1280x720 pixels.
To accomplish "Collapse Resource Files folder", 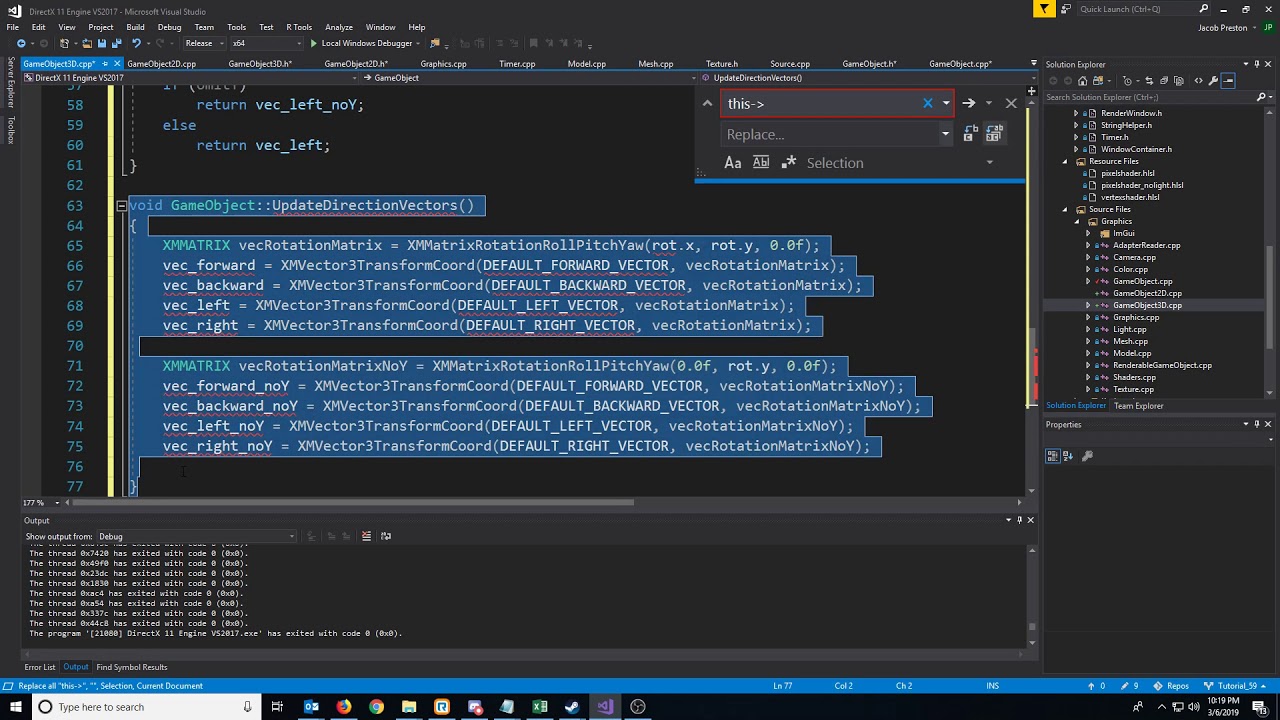I will coord(1065,161).
